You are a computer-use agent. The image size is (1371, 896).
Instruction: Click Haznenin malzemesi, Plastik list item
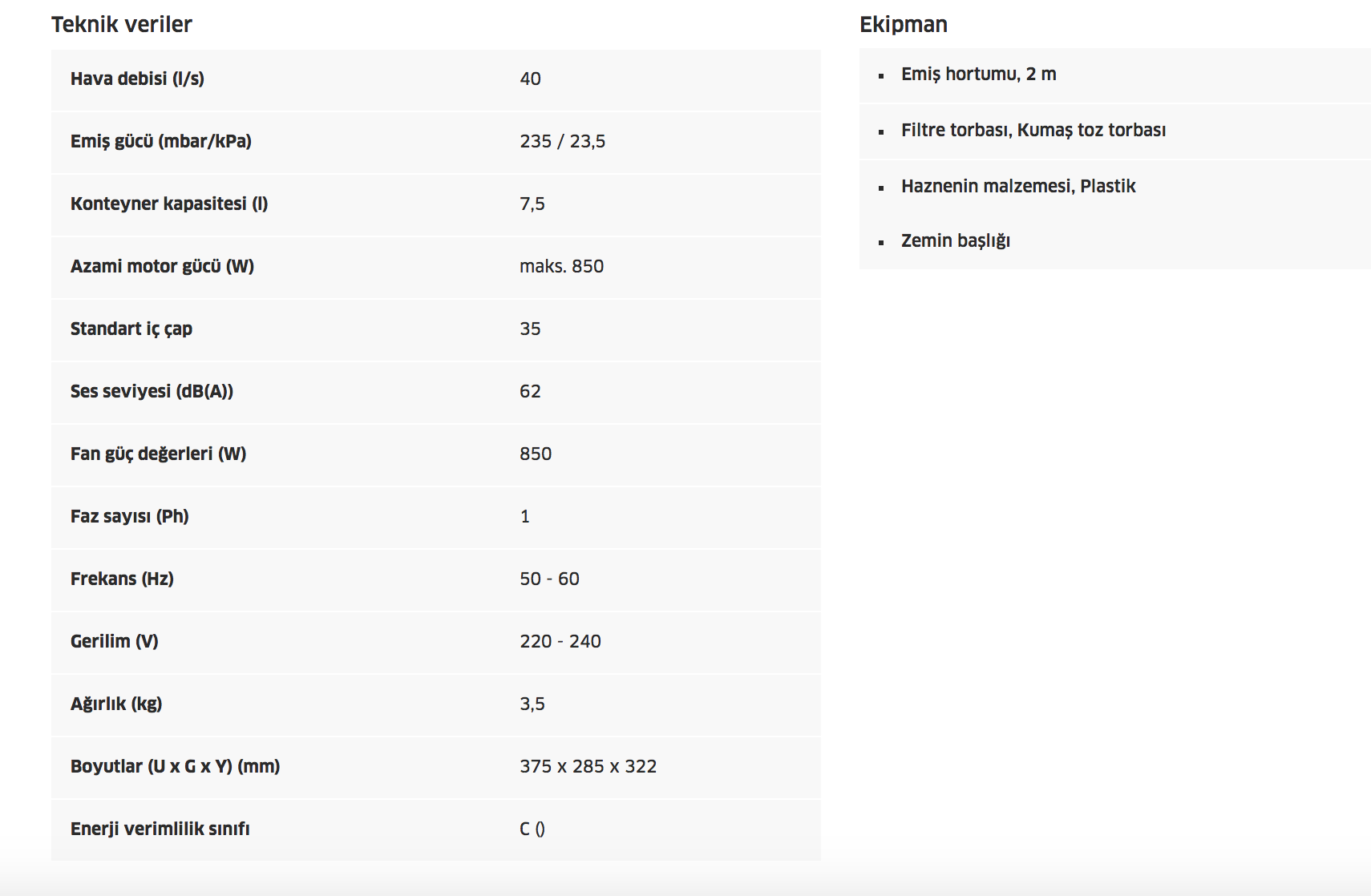coord(1018,186)
